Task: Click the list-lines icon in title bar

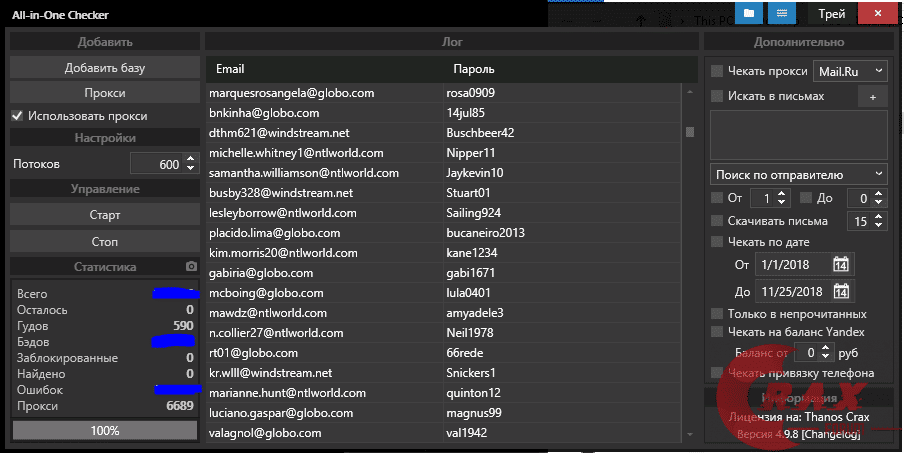Action: pyautogui.click(x=782, y=13)
